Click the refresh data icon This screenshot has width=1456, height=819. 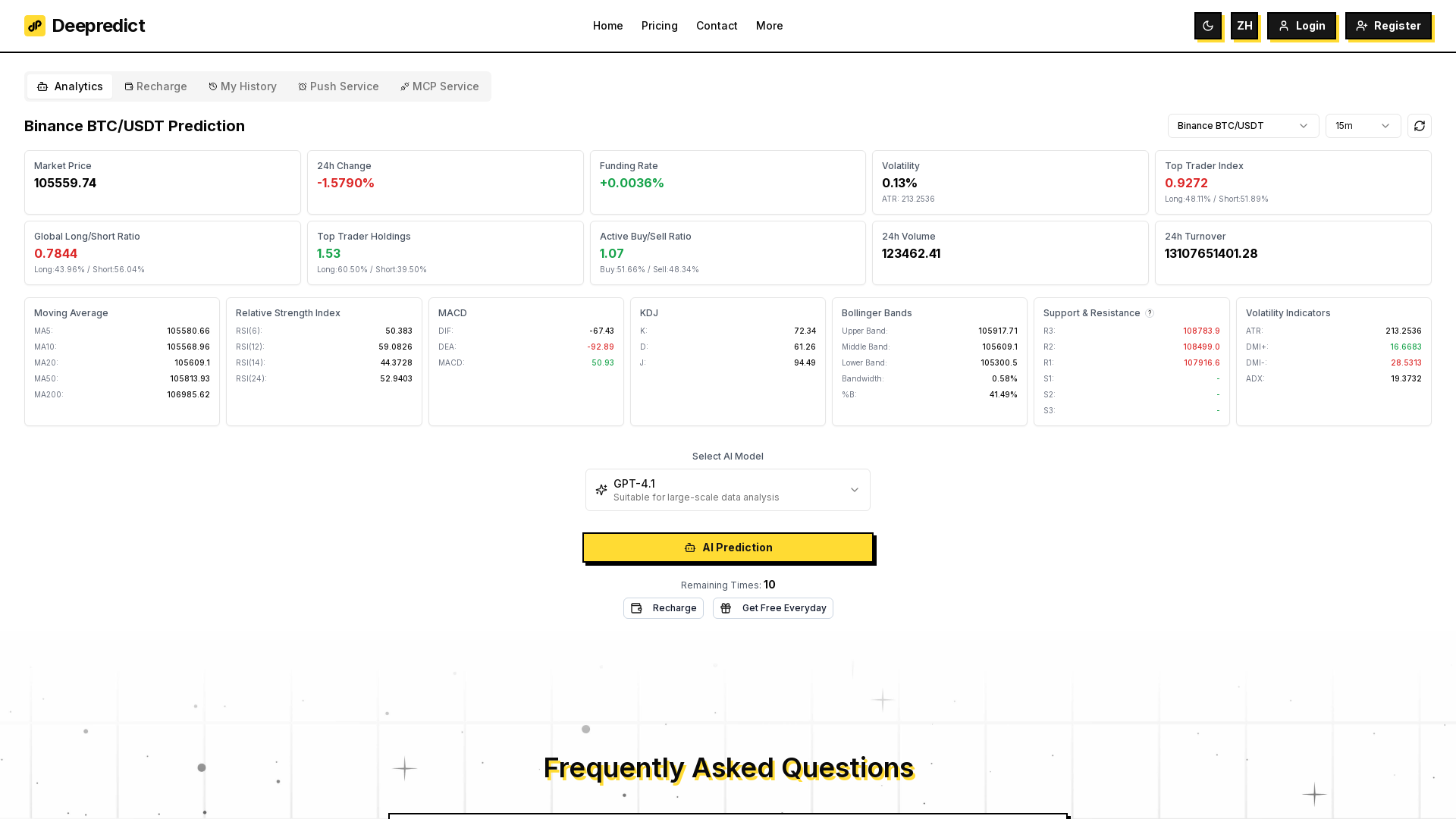click(1420, 126)
